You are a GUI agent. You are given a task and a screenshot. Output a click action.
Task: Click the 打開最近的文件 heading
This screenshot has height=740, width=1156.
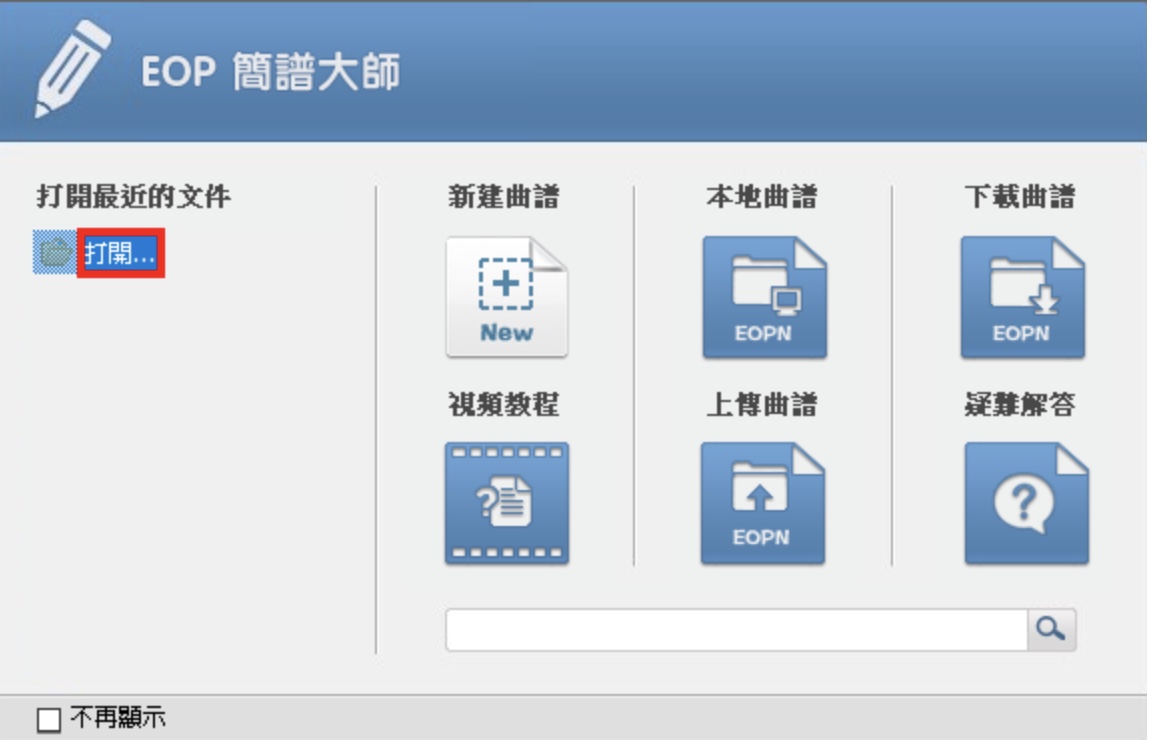point(133,197)
